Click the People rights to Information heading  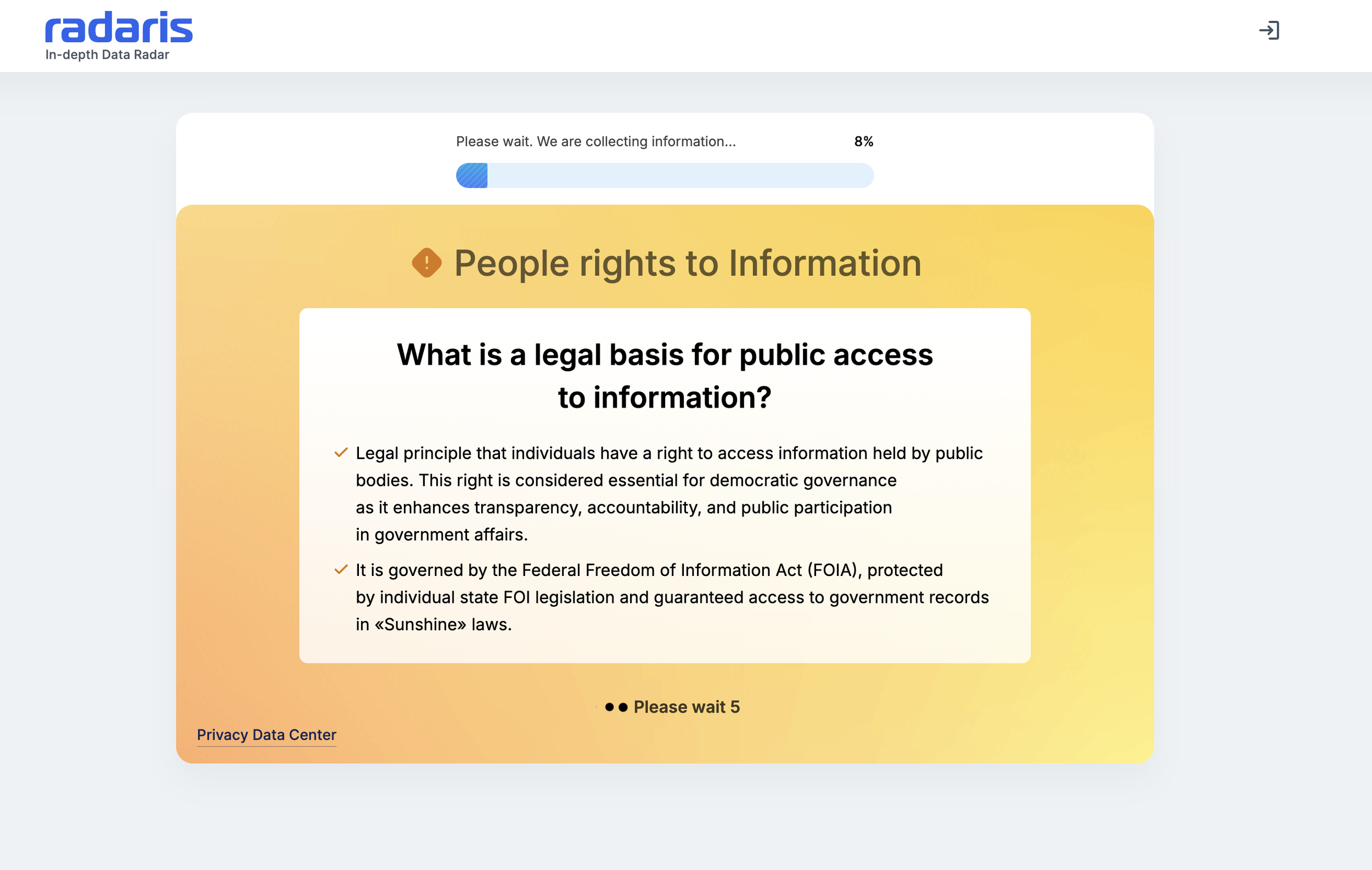click(687, 263)
